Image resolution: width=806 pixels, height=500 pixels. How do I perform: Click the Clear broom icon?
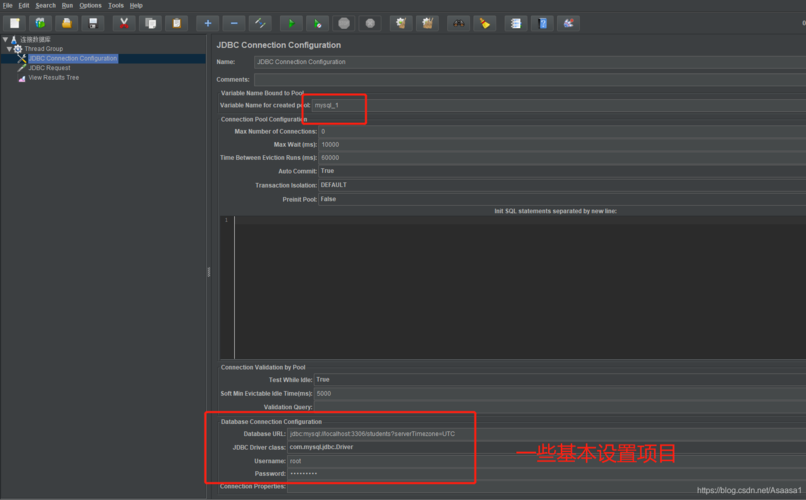pyautogui.click(x=401, y=23)
